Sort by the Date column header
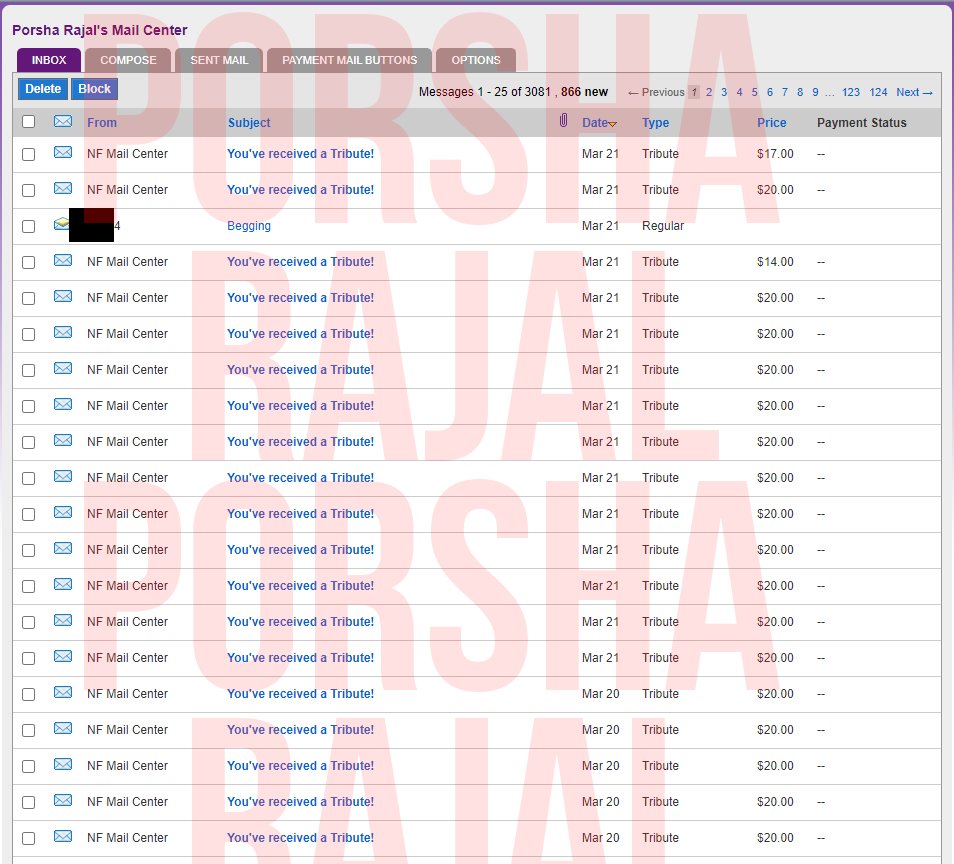The width and height of the screenshot is (954, 864). 594,122
